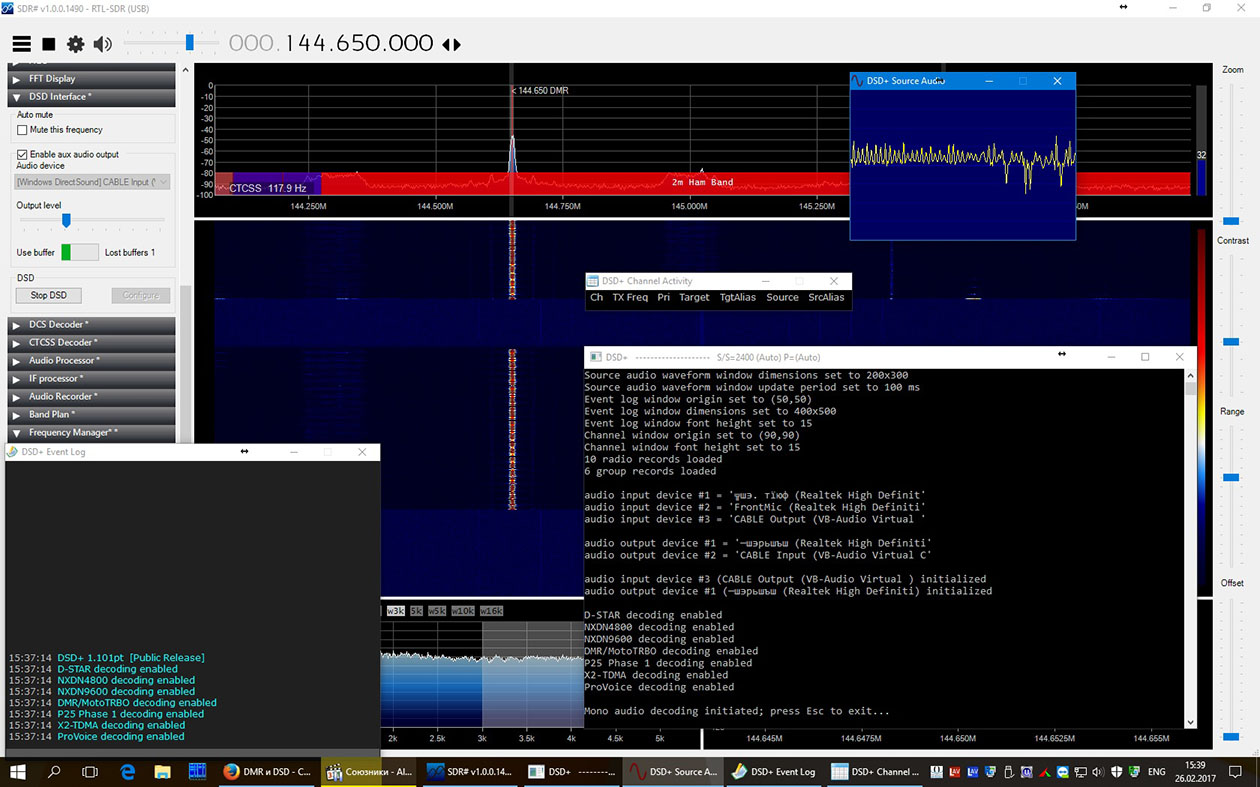Switch to Firefox DMR и DSD taskbar item
1260x787 pixels.
click(x=266, y=772)
